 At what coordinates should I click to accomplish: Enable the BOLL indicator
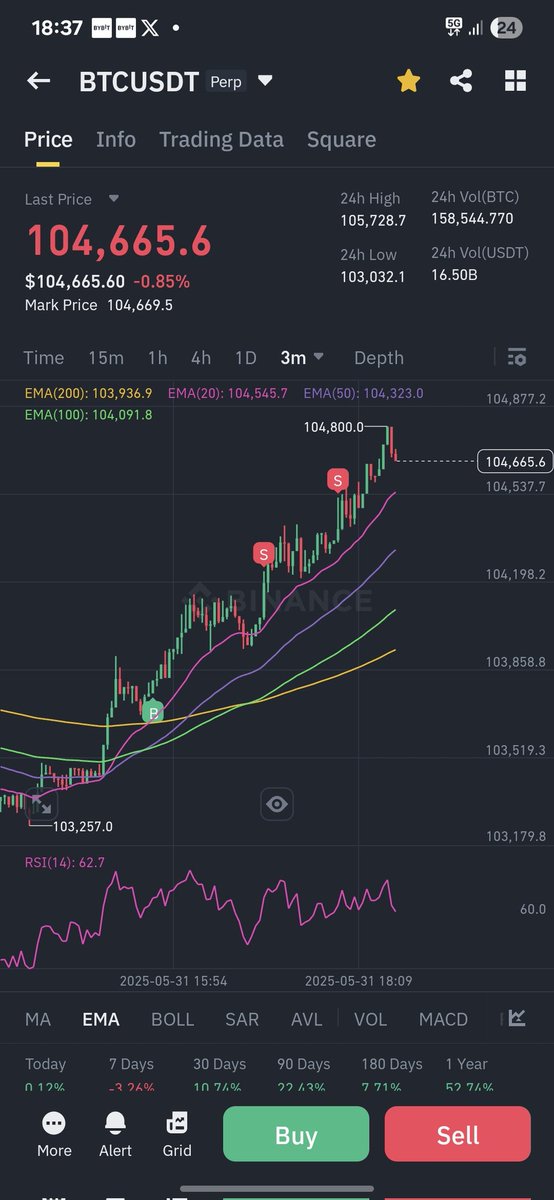coord(173,1019)
